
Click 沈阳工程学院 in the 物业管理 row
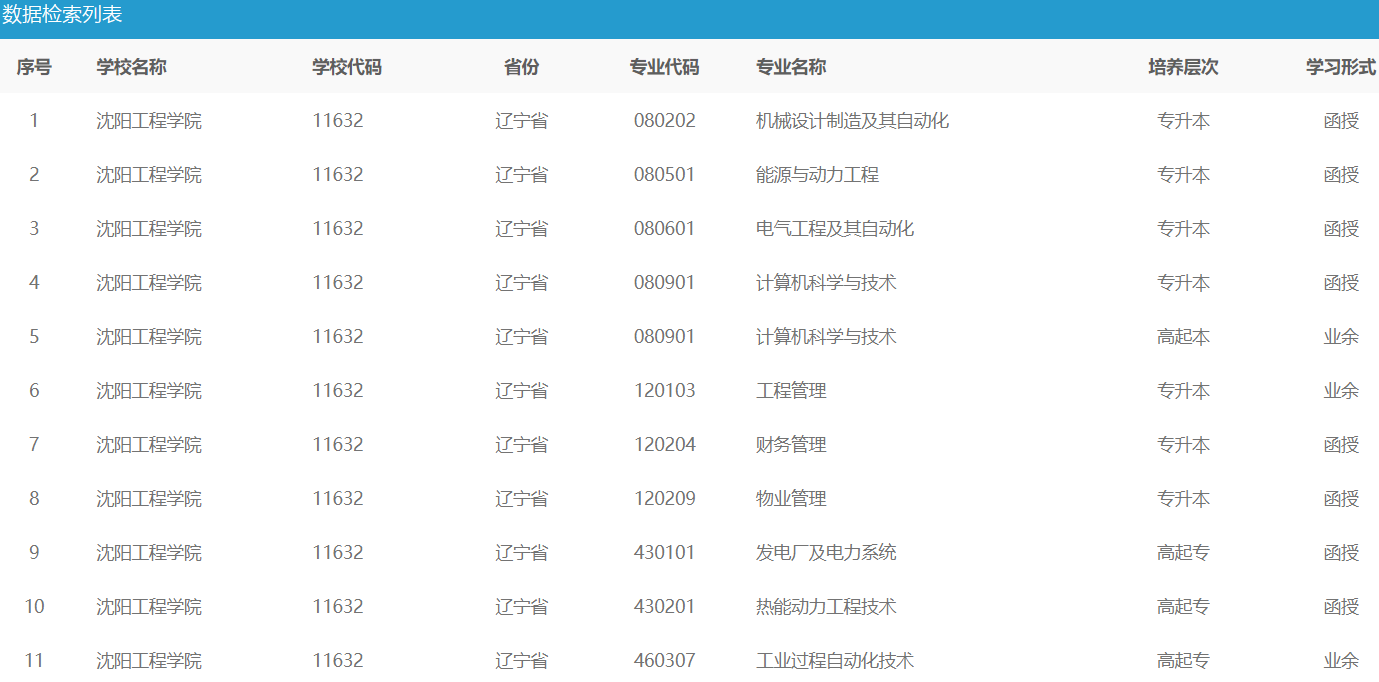point(149,499)
